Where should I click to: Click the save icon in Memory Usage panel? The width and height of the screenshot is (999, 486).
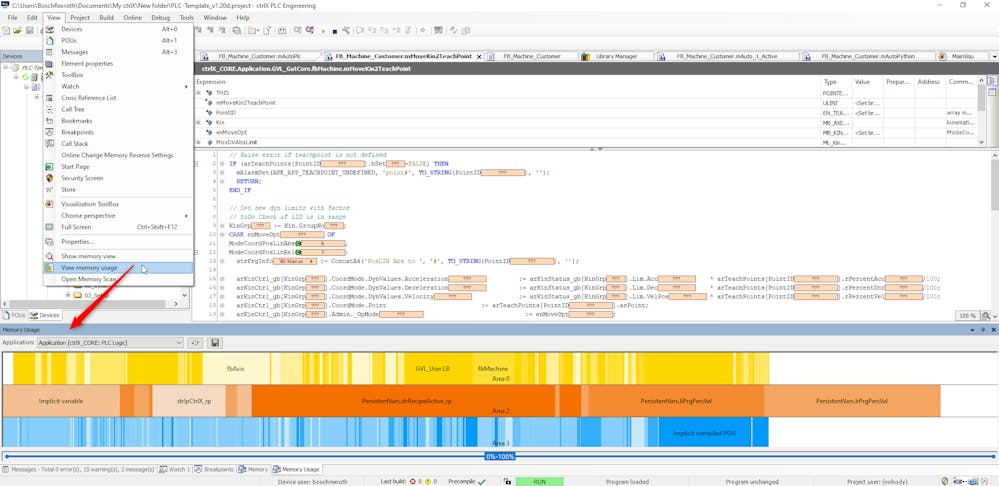coord(215,343)
